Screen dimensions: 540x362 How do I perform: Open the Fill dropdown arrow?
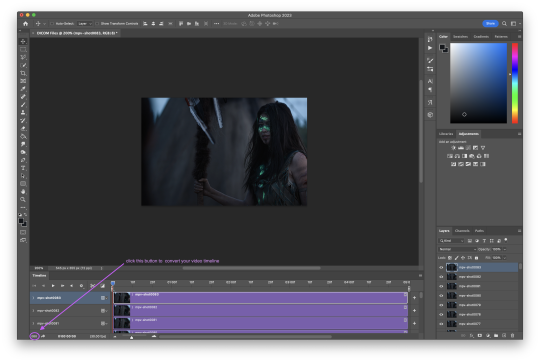click(505, 258)
